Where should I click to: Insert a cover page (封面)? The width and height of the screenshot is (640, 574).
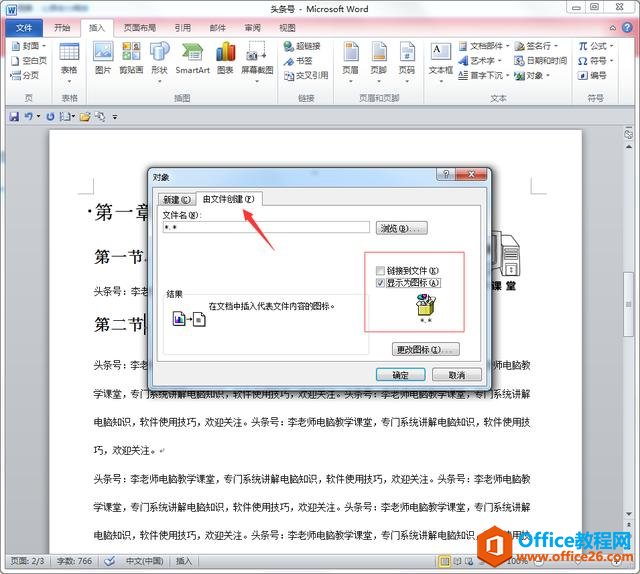point(29,46)
